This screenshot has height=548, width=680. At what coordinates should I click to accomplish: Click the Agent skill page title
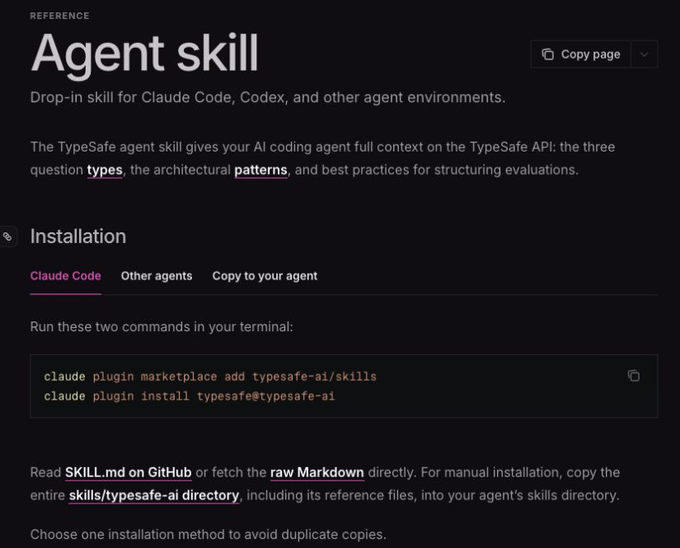tap(144, 54)
